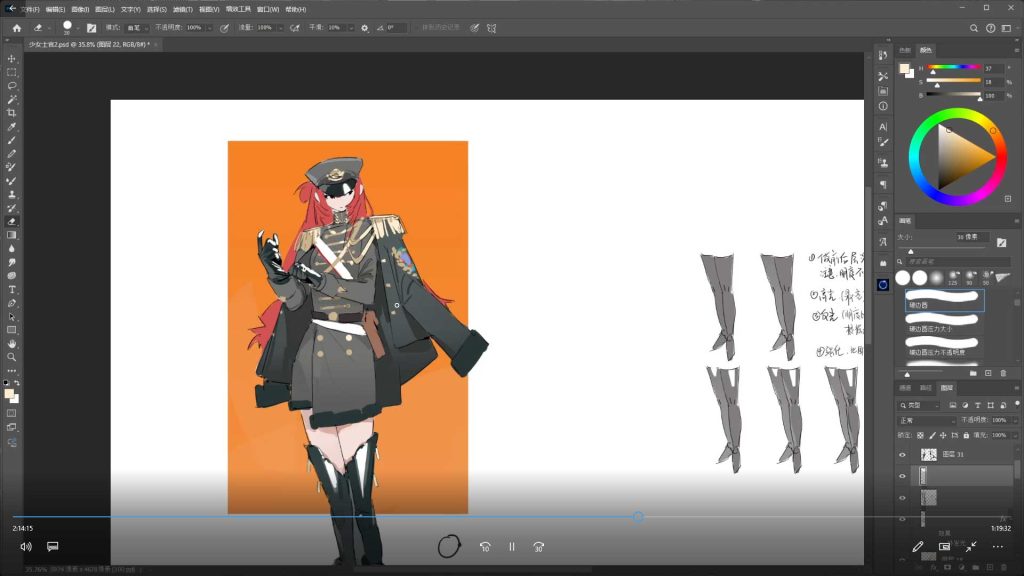This screenshot has height=576, width=1024.
Task: Open layer fill 100% dropdown
Action: pyautogui.click(x=1014, y=435)
